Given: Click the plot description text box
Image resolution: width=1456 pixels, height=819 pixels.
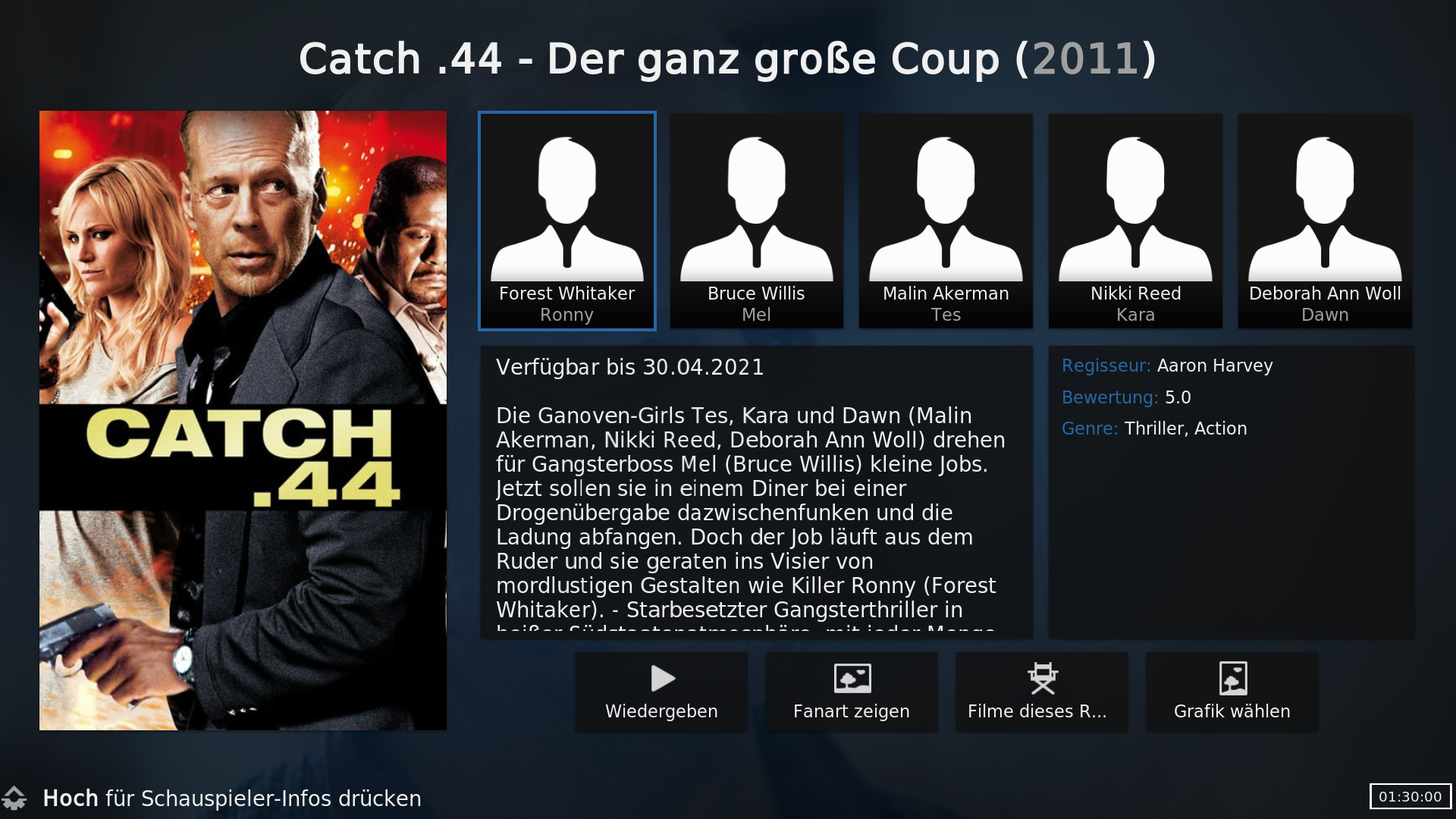Looking at the screenshot, I should tap(757, 492).
